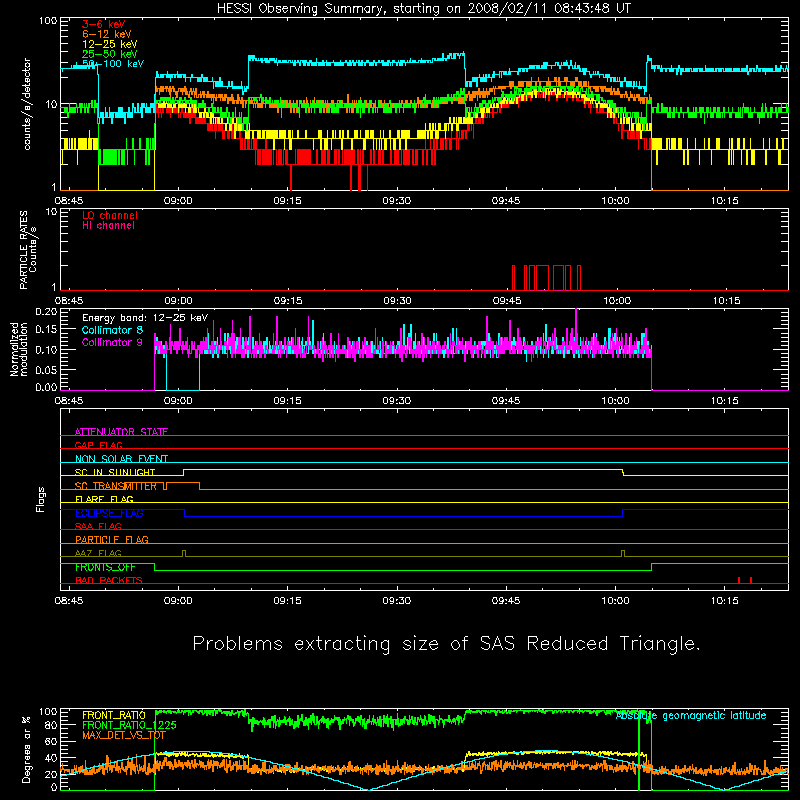Select the green 25-50 keV legend label
Image resolution: width=800 pixels, height=800 pixels.
click(110, 54)
